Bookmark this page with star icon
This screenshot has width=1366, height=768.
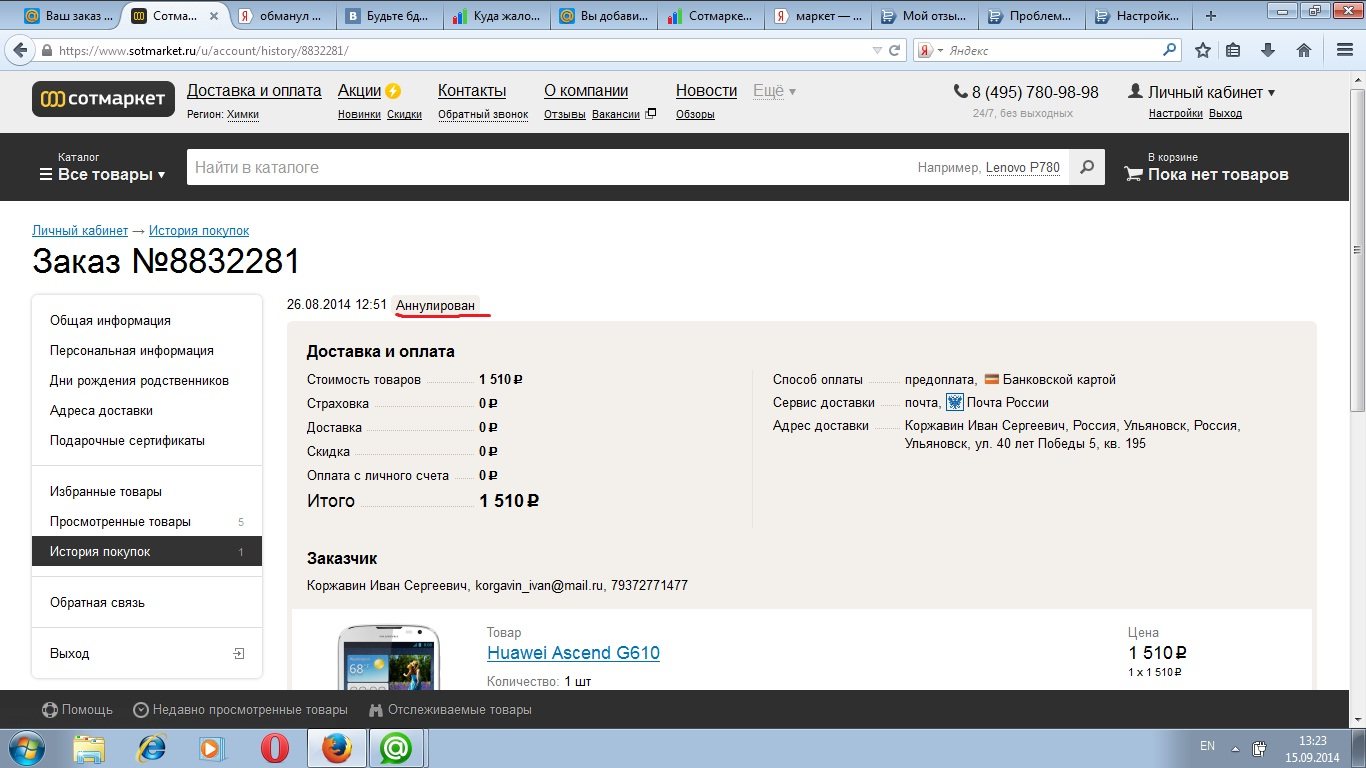coord(1203,50)
